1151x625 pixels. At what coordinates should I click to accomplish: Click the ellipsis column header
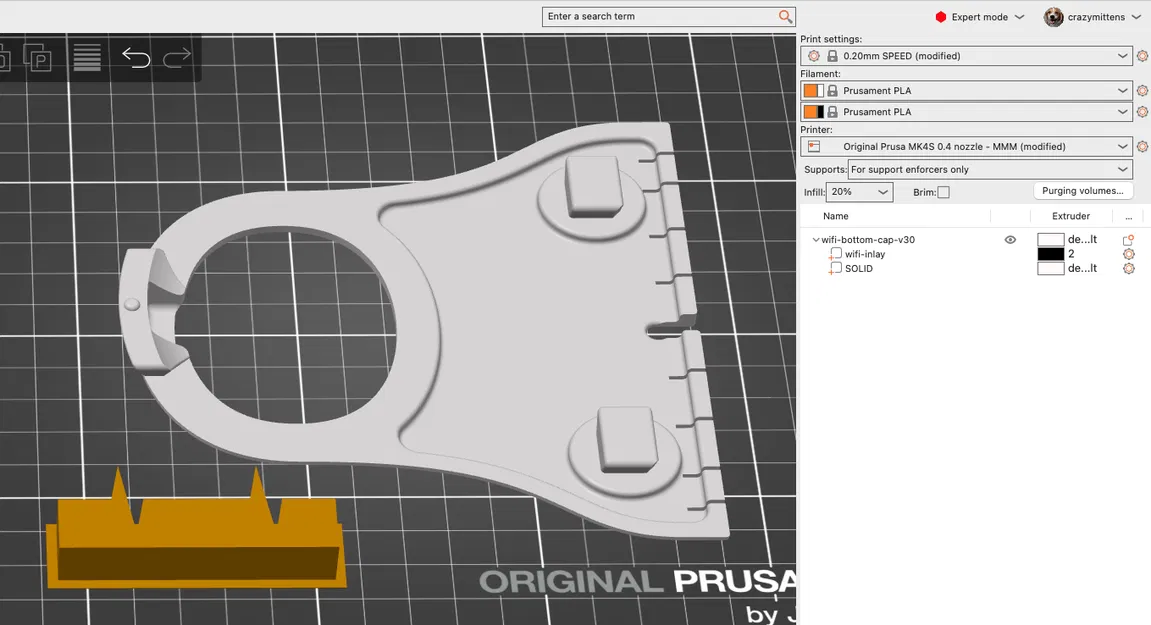pyautogui.click(x=1128, y=217)
